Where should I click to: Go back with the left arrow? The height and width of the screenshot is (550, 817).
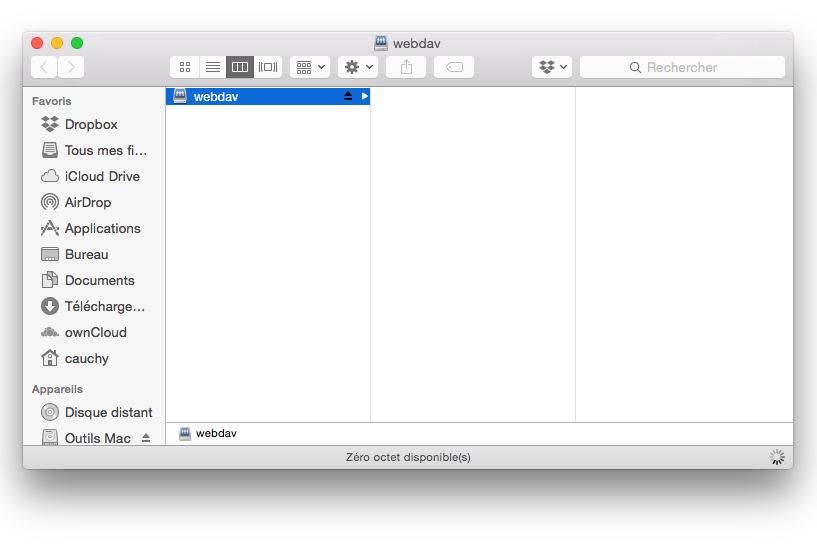[x=44, y=67]
